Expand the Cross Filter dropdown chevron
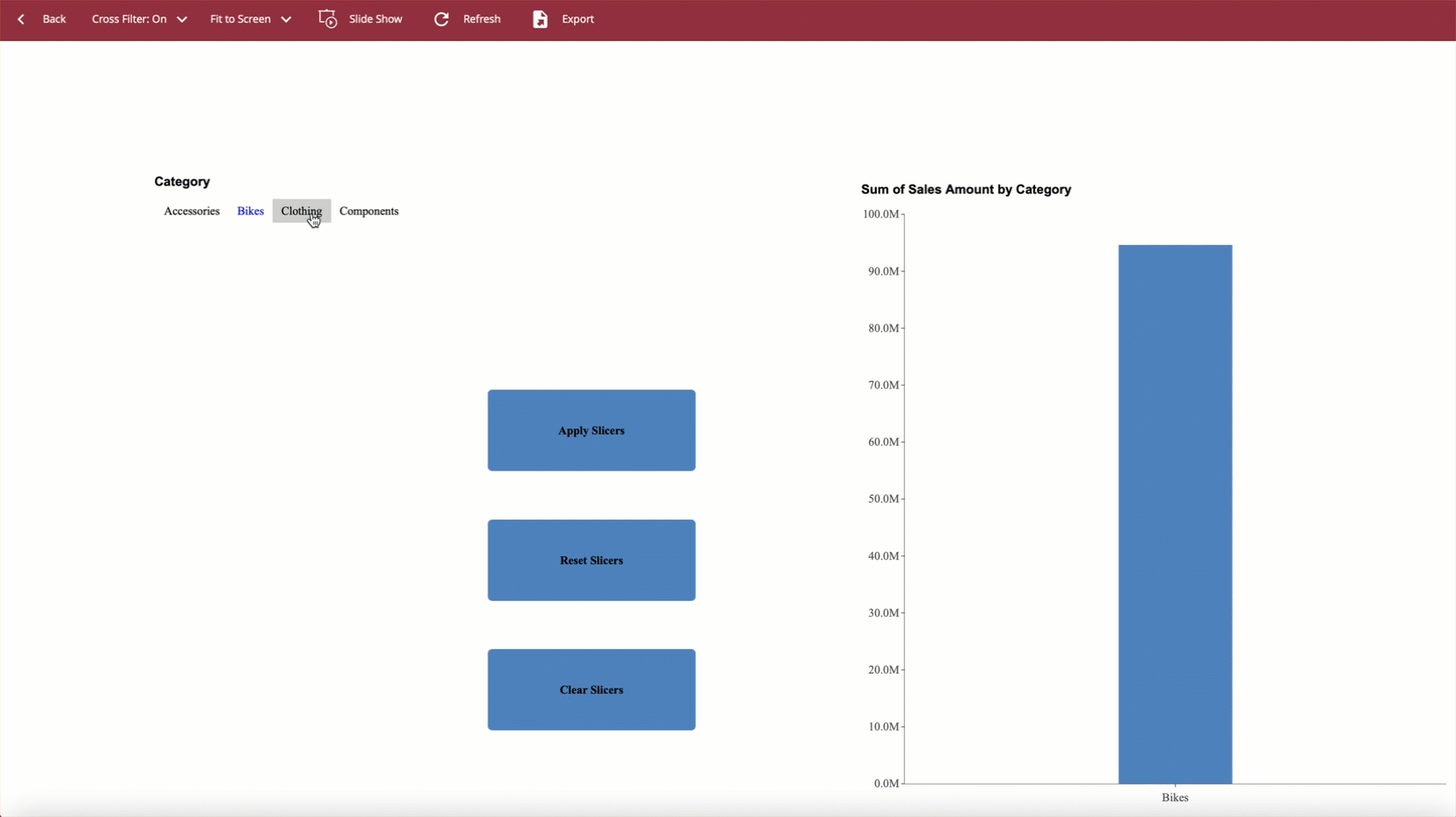1456x817 pixels. (182, 19)
